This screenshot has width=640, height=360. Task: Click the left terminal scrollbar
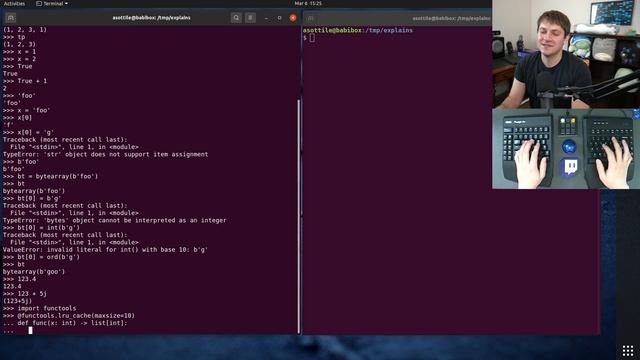[x=298, y=216]
